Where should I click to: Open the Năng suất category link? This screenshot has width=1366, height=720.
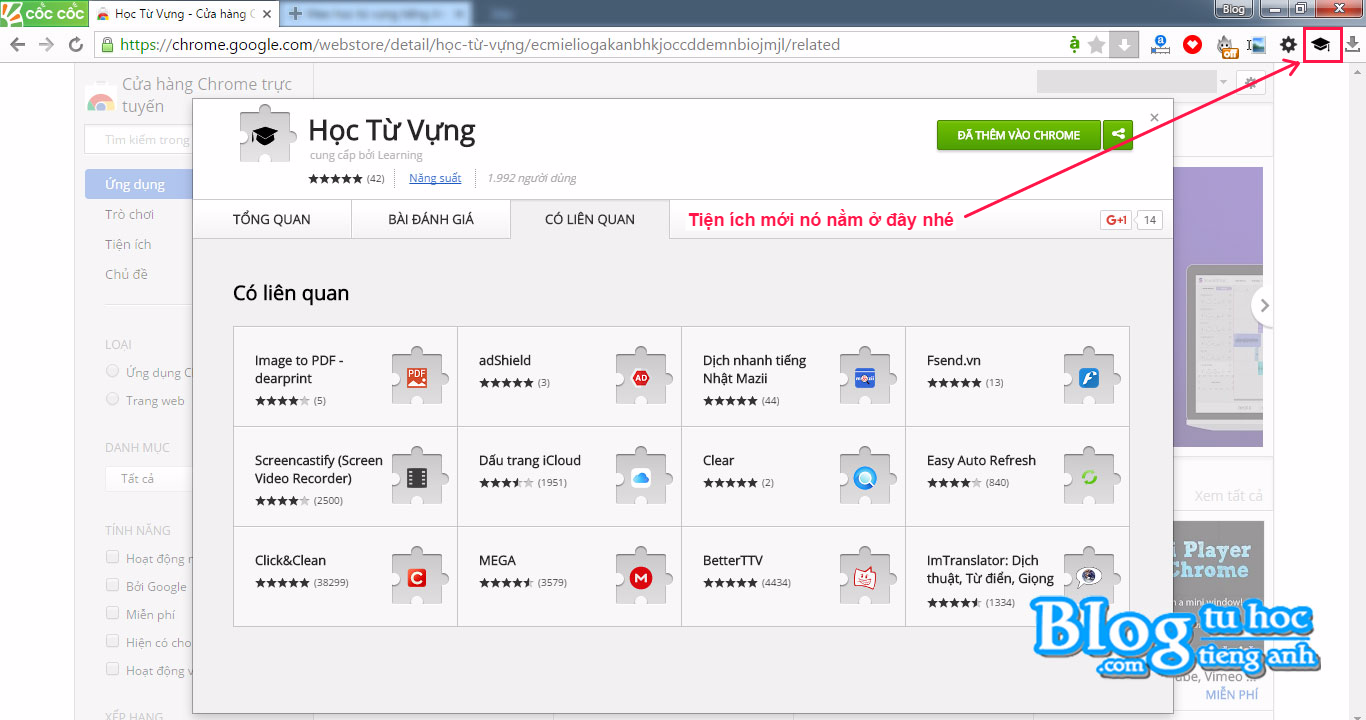[x=435, y=178]
